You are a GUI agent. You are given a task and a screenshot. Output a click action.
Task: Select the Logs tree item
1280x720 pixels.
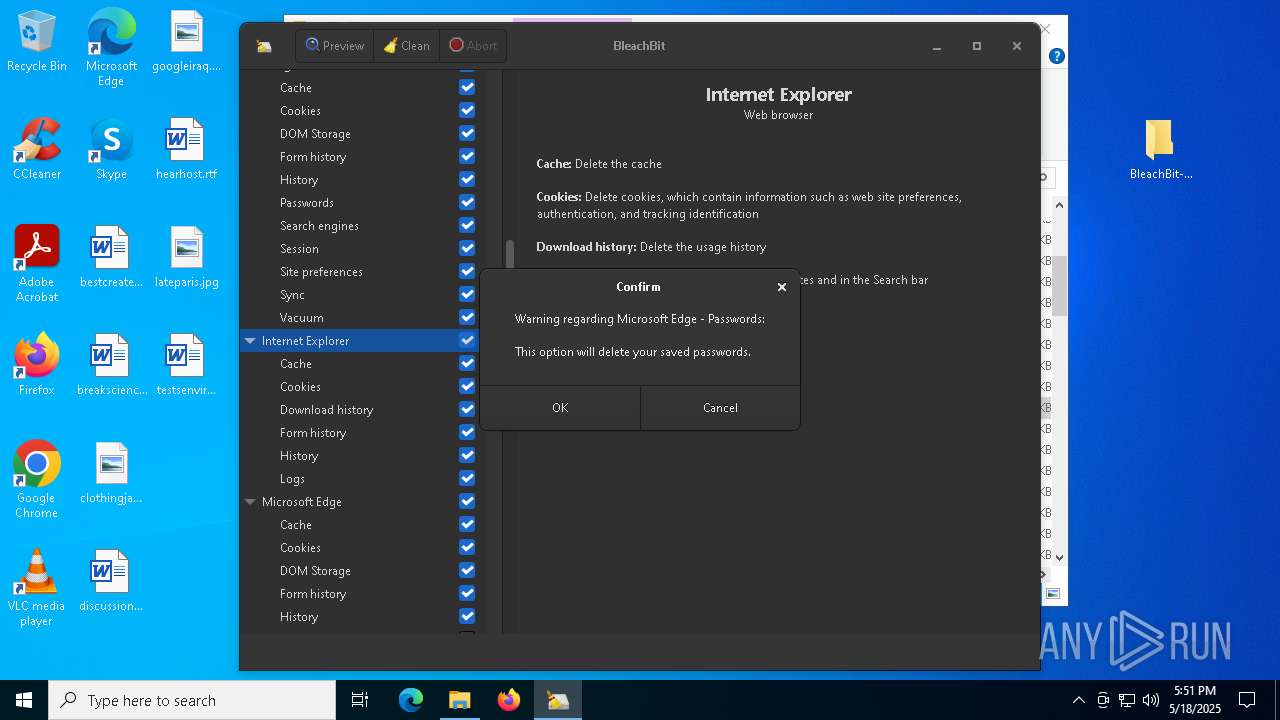pos(292,479)
